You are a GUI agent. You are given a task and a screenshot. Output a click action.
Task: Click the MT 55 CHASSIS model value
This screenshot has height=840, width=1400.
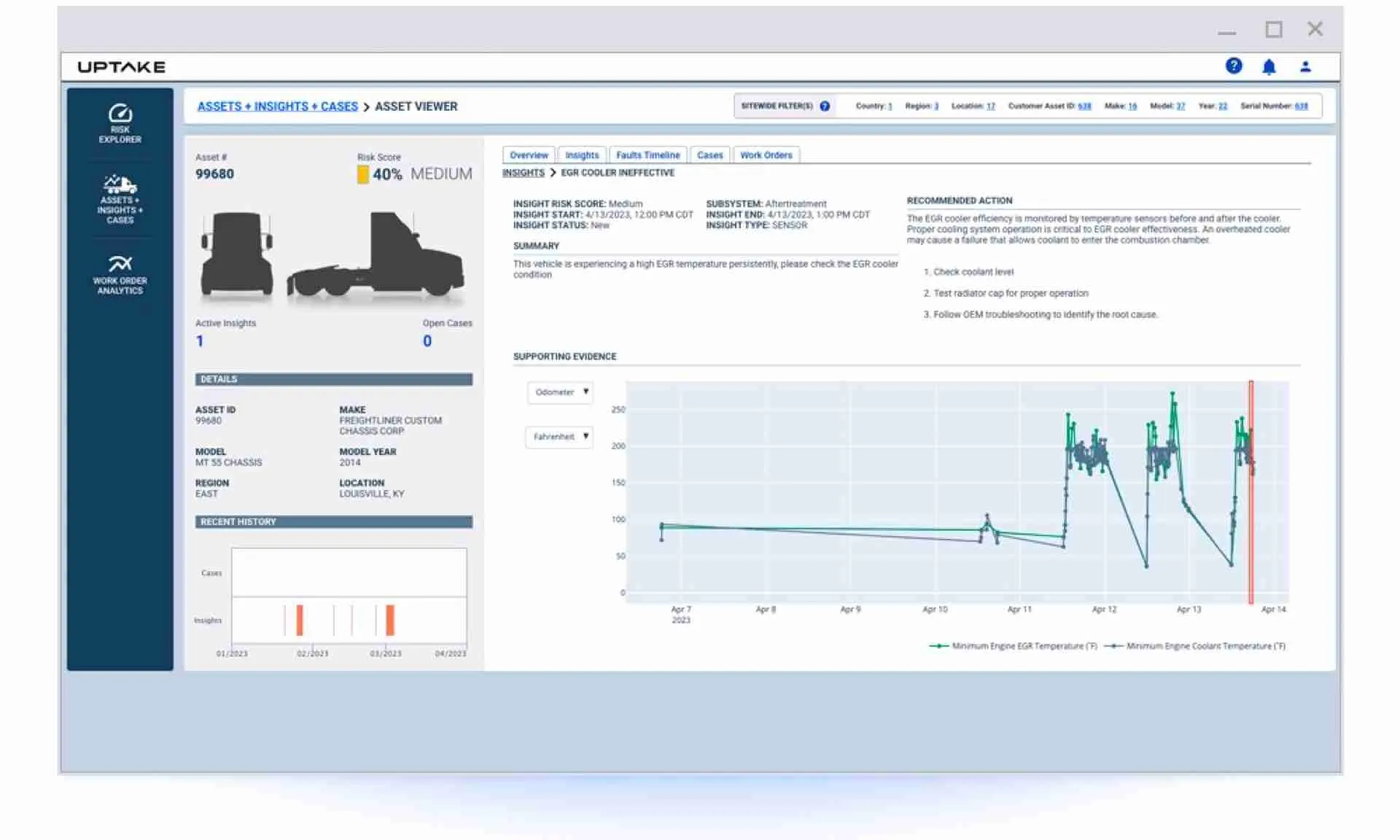click(228, 463)
